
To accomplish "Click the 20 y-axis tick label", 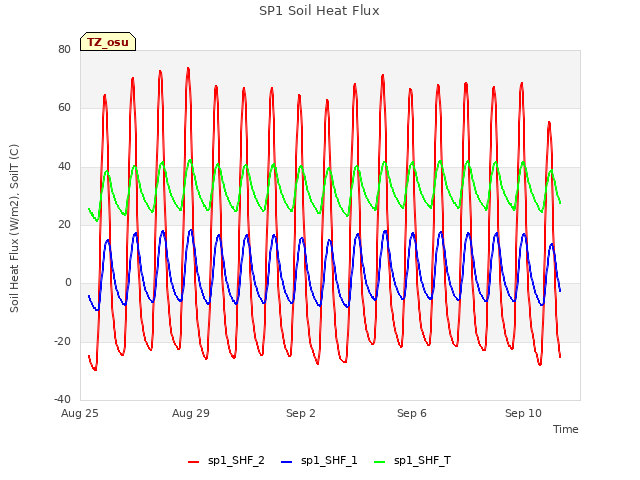I will tap(64, 224).
